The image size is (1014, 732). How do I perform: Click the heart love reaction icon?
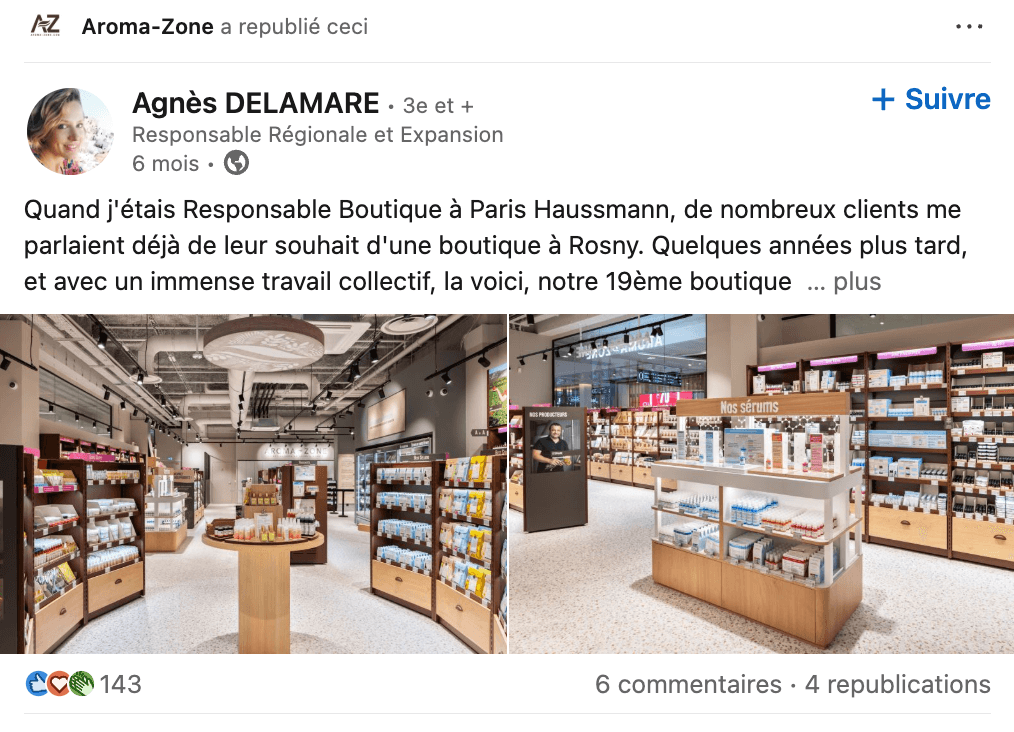click(x=59, y=684)
